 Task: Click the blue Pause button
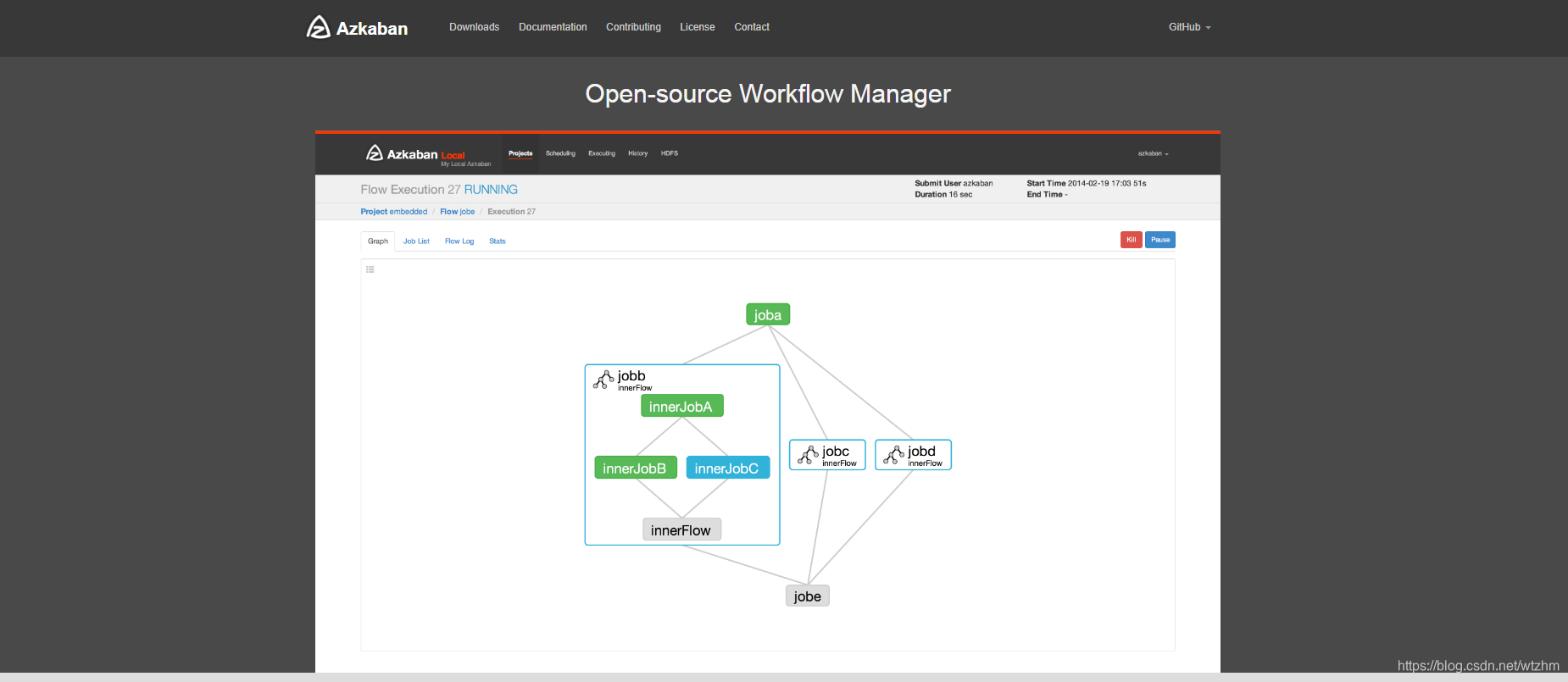[x=1160, y=240]
